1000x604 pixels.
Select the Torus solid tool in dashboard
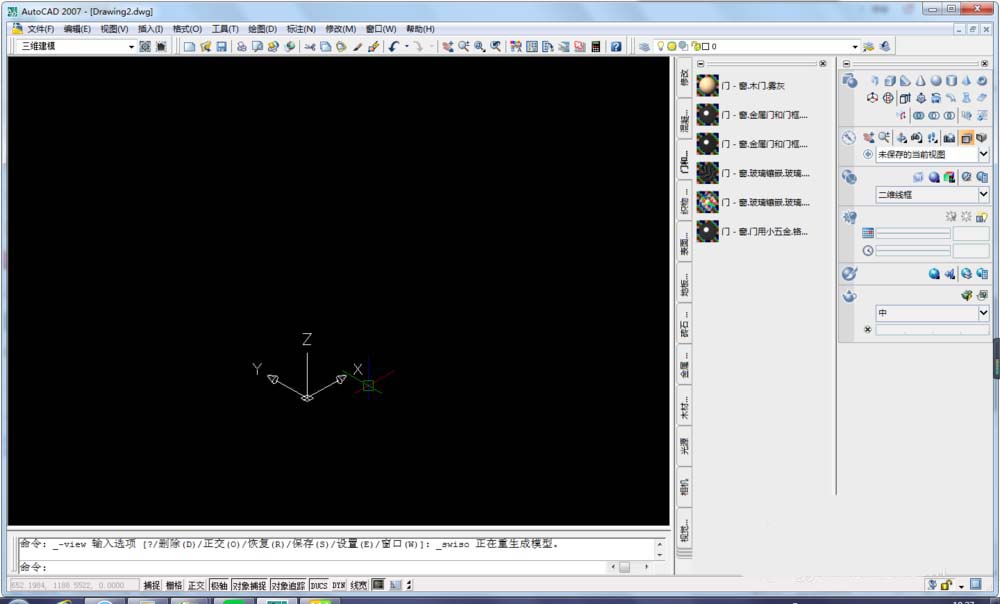(x=982, y=81)
